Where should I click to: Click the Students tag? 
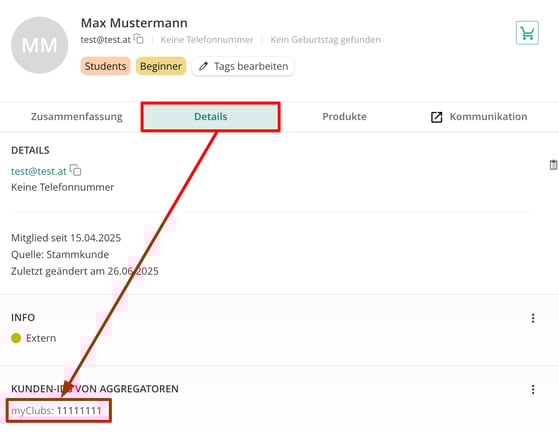(106, 66)
